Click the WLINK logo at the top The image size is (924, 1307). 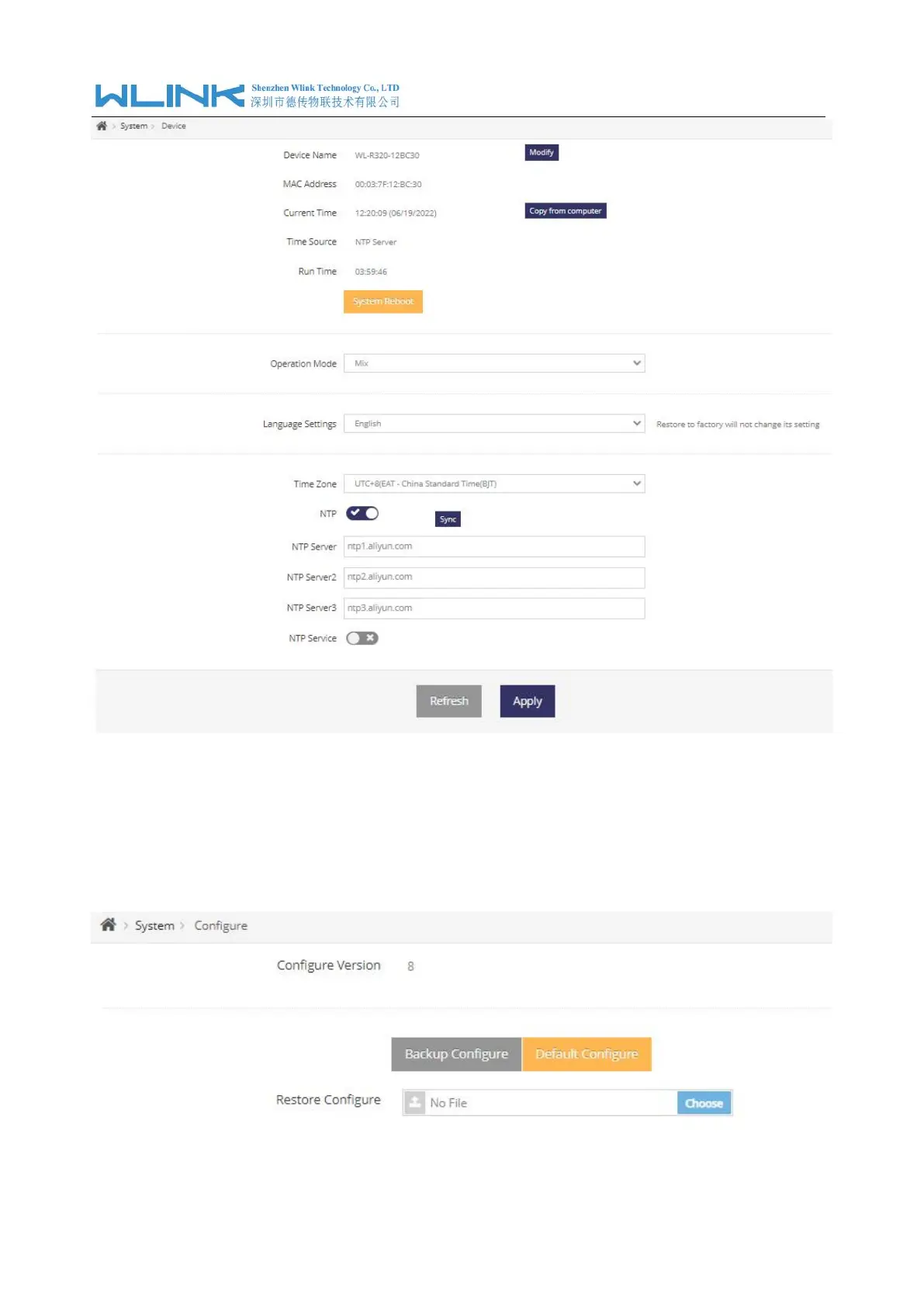click(169, 95)
